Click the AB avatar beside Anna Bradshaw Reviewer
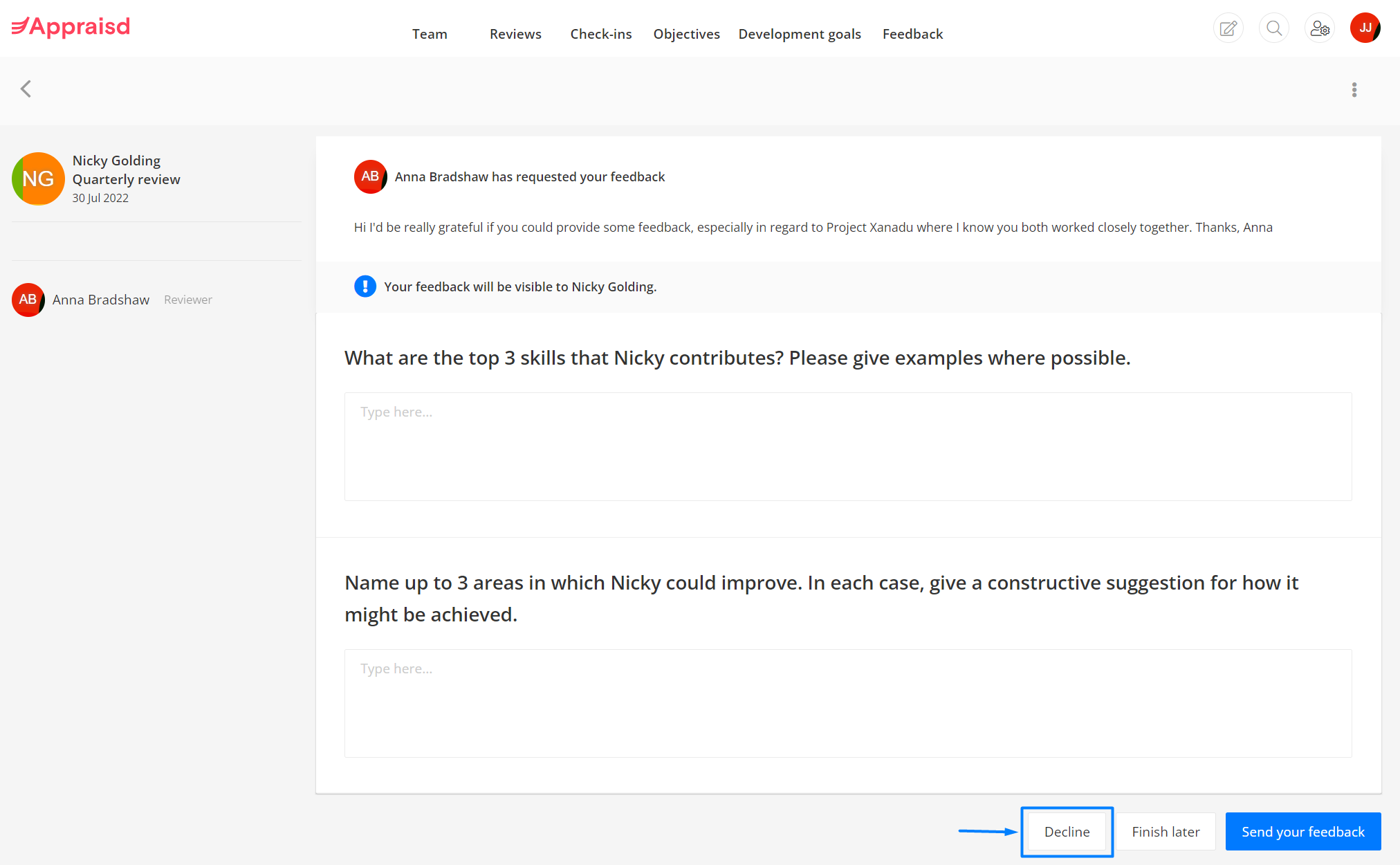1400x865 pixels. pyautogui.click(x=28, y=300)
